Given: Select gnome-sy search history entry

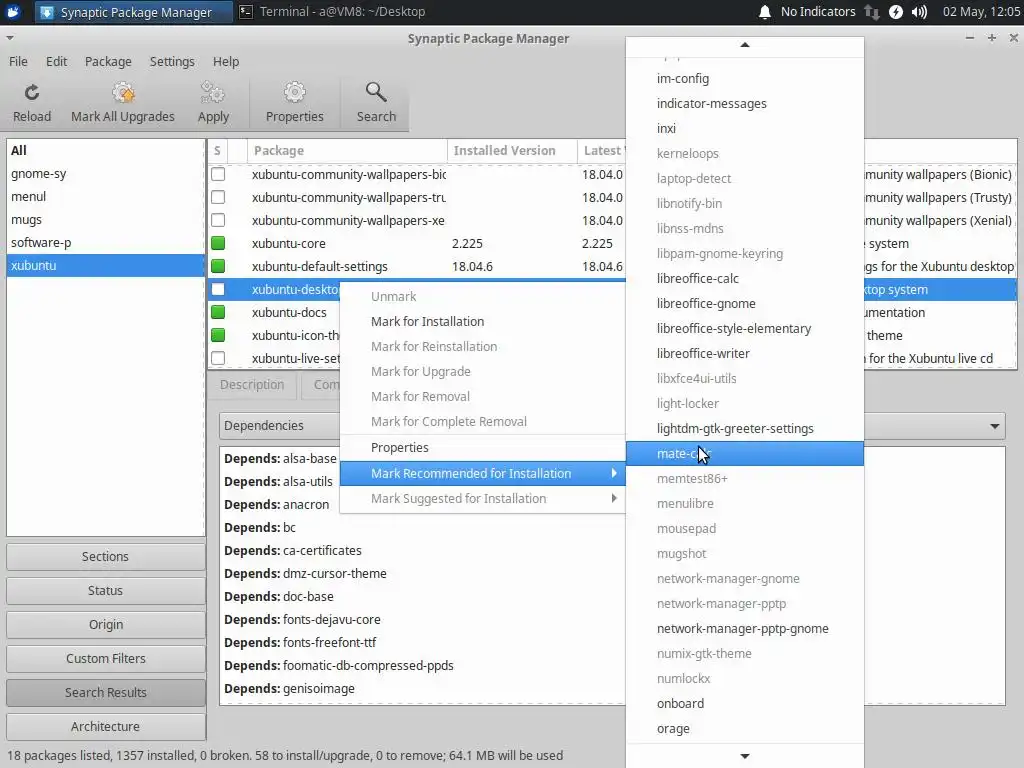Looking at the screenshot, I should pos(105,174).
